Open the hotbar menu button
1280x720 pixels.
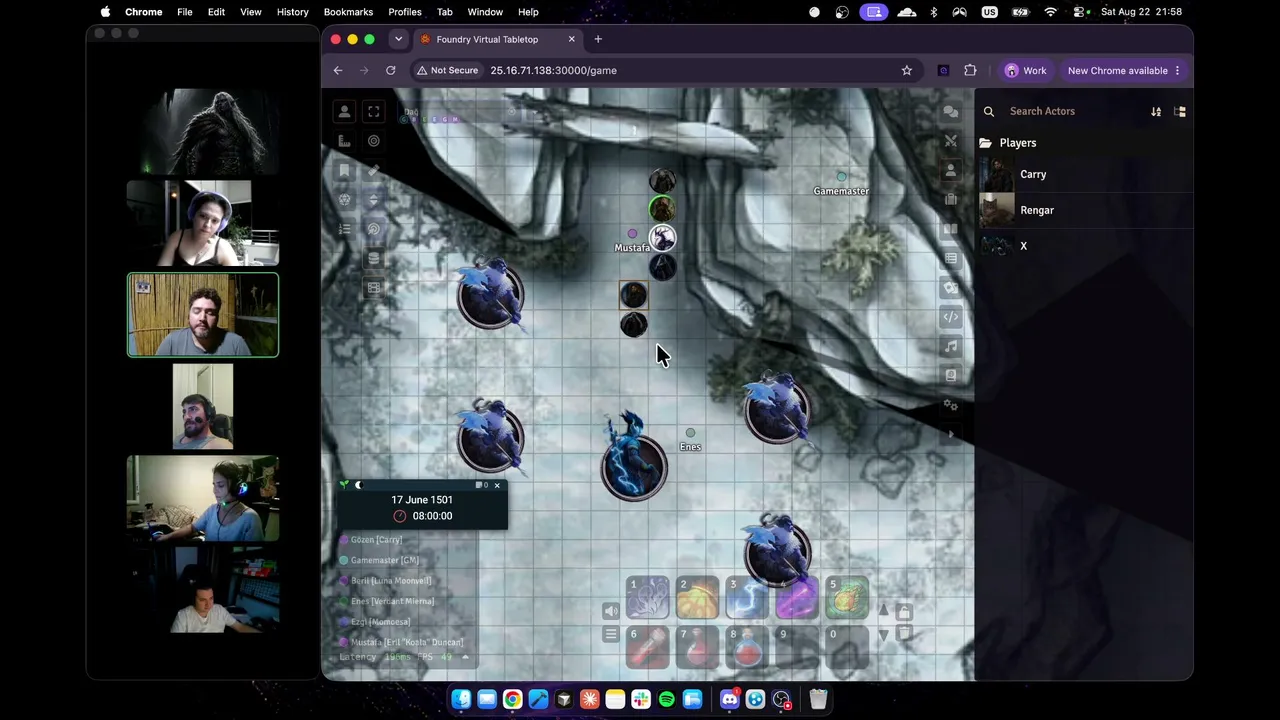(611, 635)
